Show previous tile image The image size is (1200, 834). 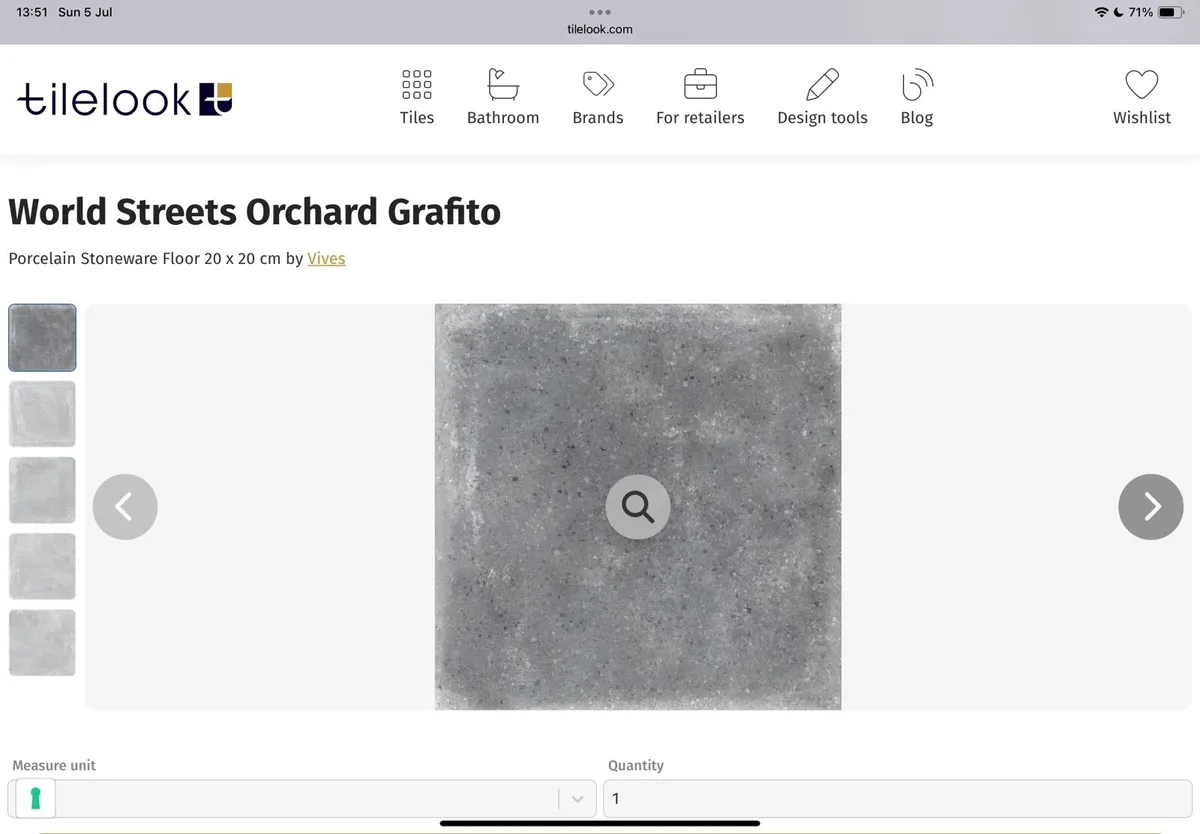125,507
